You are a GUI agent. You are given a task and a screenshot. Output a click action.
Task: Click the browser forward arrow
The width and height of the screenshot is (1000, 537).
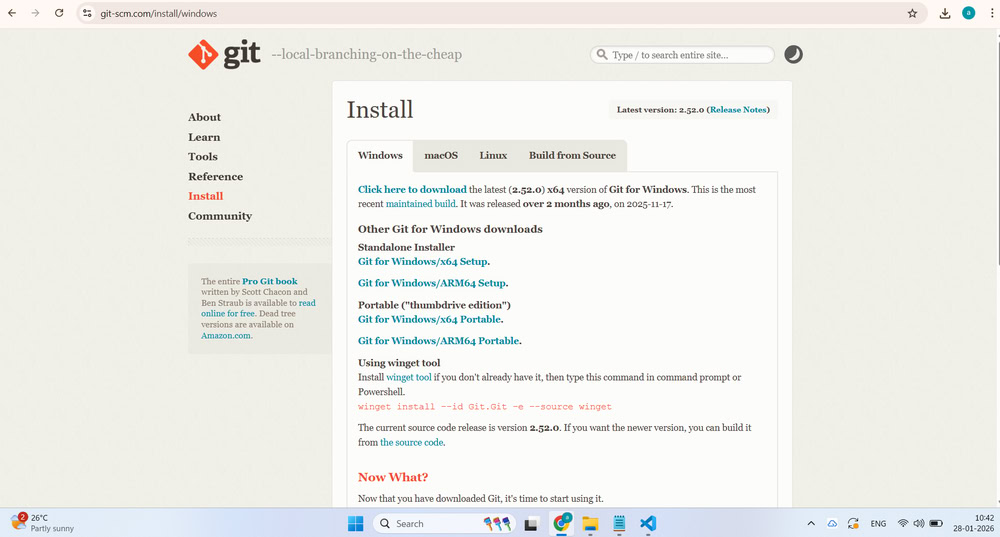click(35, 13)
